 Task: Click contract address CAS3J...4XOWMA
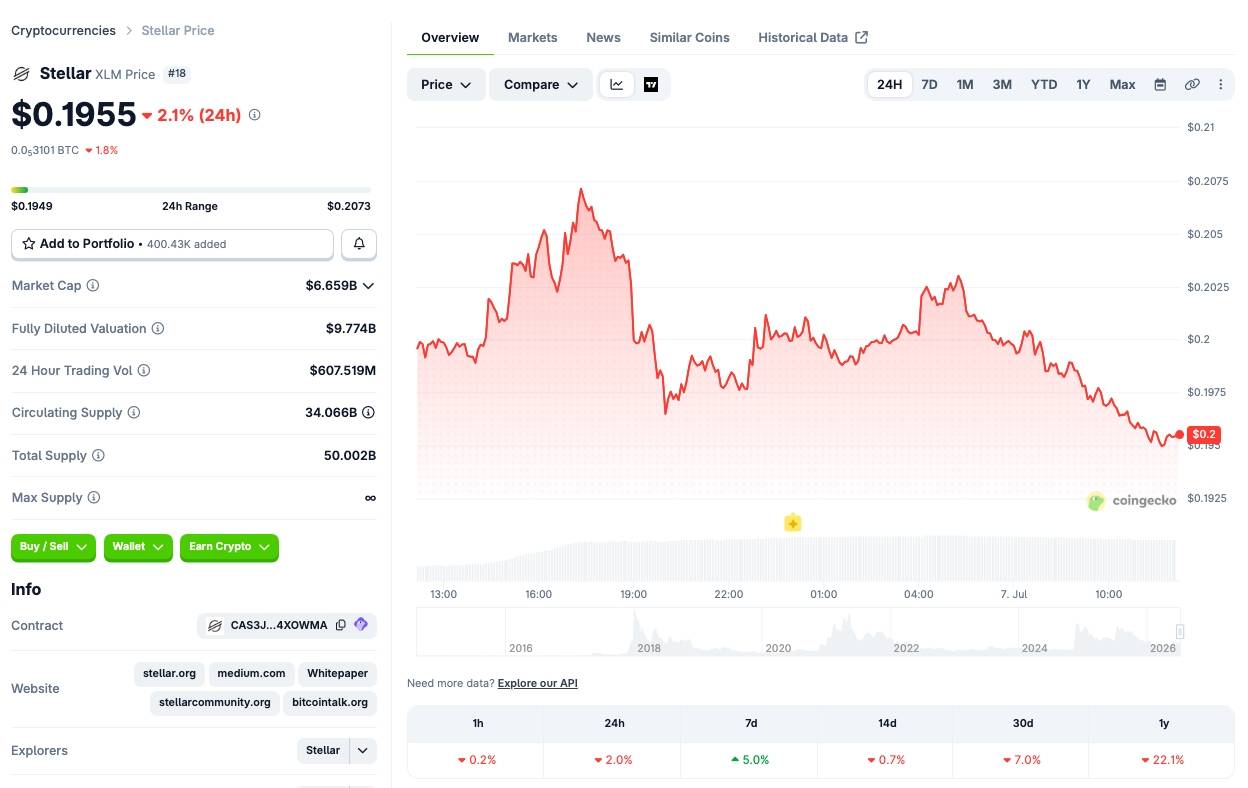point(279,626)
